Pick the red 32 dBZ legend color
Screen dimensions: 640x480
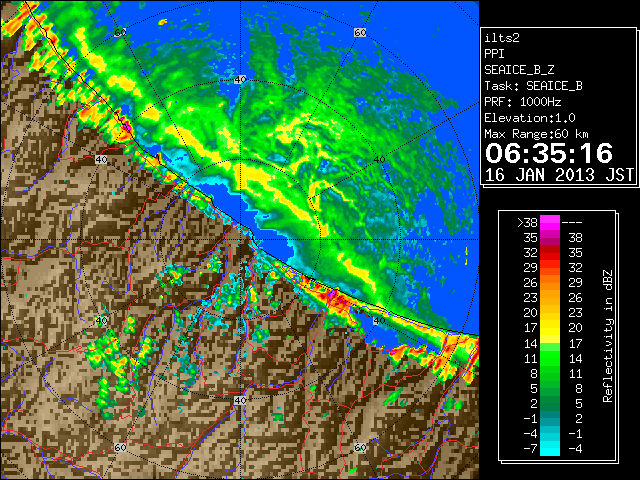coord(550,253)
